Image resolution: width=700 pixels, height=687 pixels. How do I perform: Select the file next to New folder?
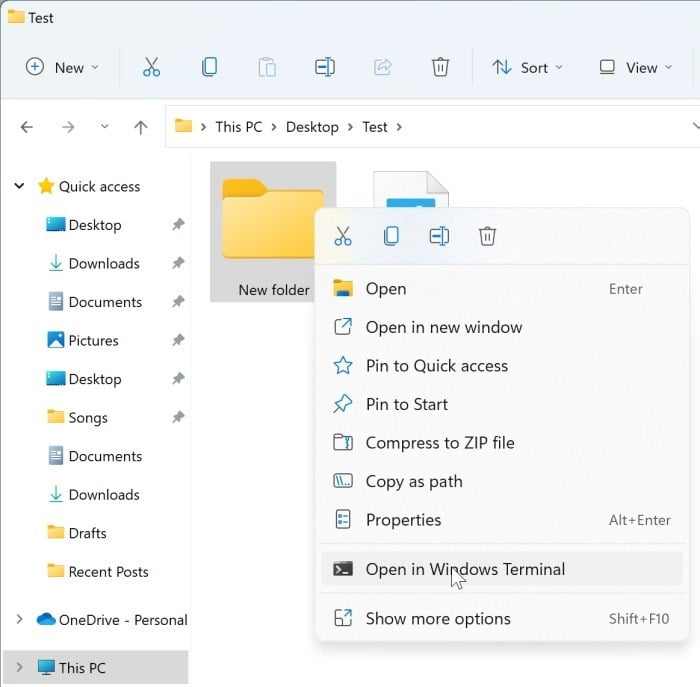pos(411,189)
